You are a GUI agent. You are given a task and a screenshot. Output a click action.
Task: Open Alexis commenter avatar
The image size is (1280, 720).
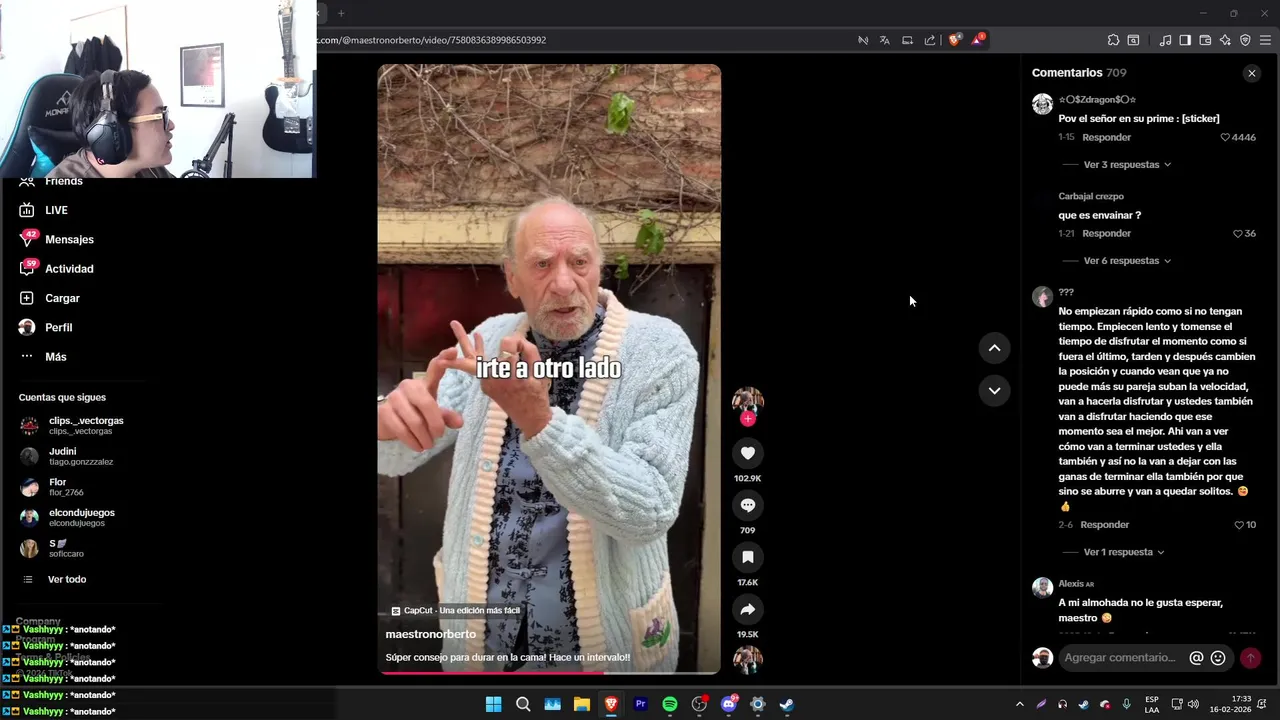(1042, 587)
